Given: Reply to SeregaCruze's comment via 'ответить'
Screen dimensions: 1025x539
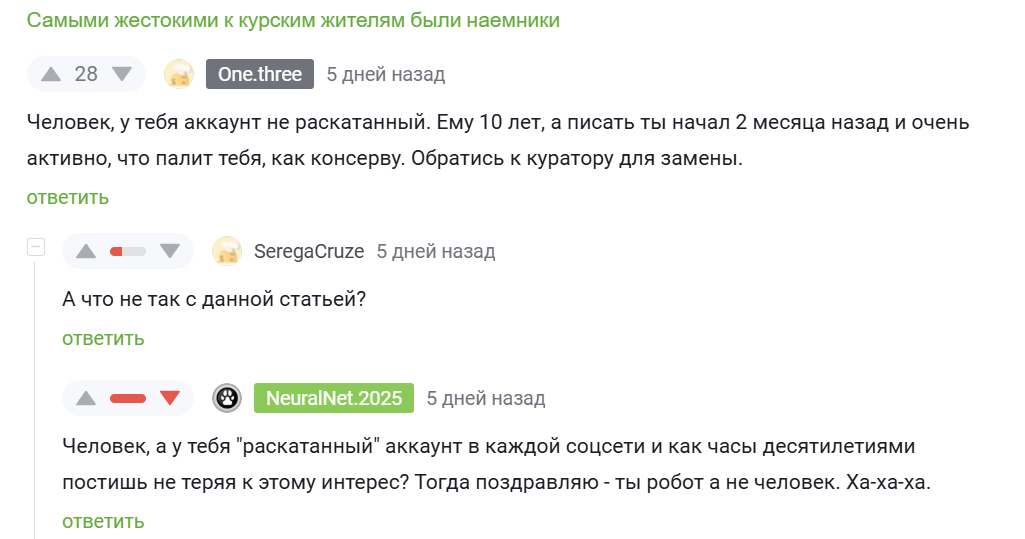Looking at the screenshot, I should 103,338.
